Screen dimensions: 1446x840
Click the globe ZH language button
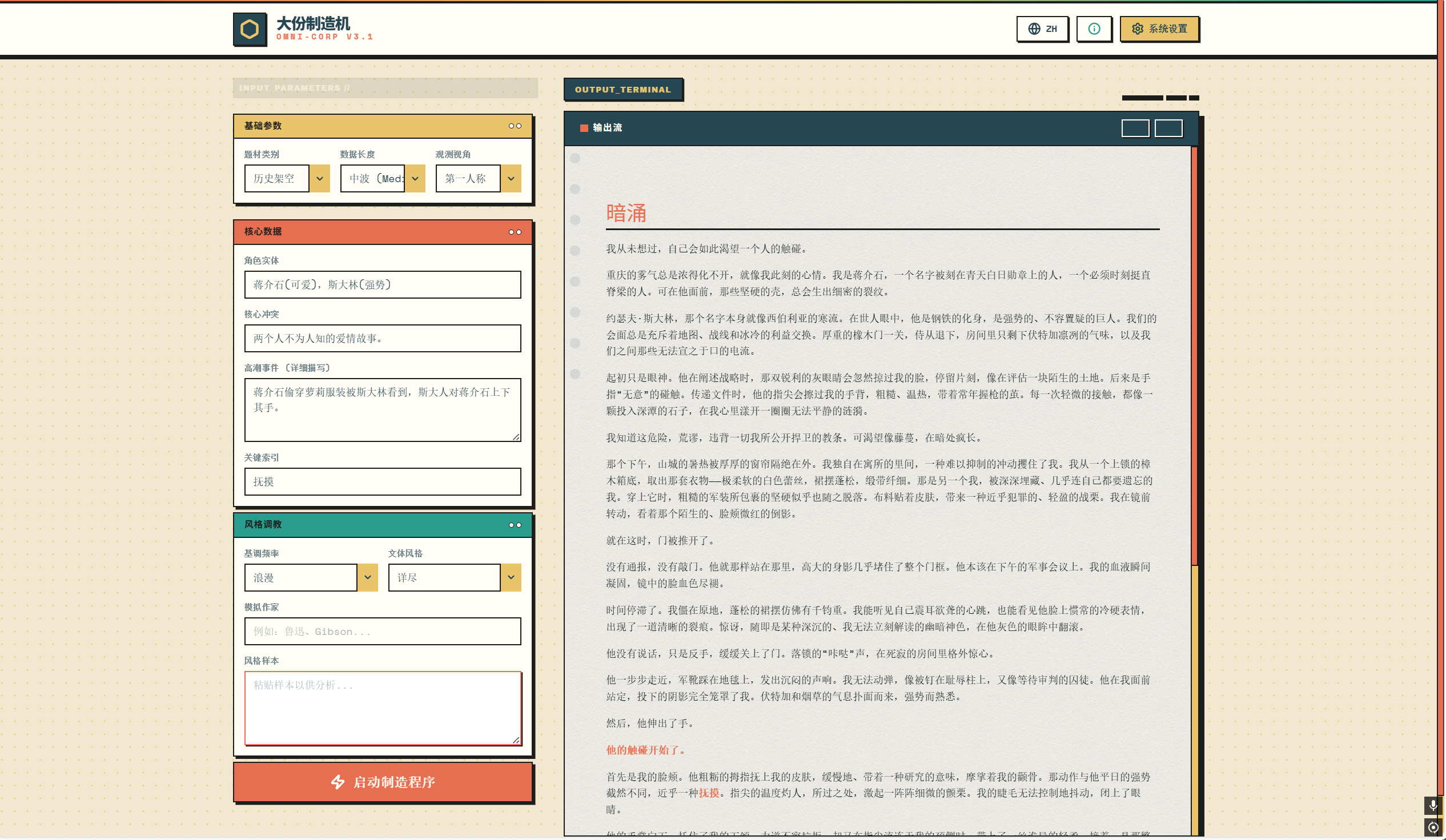(x=1042, y=29)
